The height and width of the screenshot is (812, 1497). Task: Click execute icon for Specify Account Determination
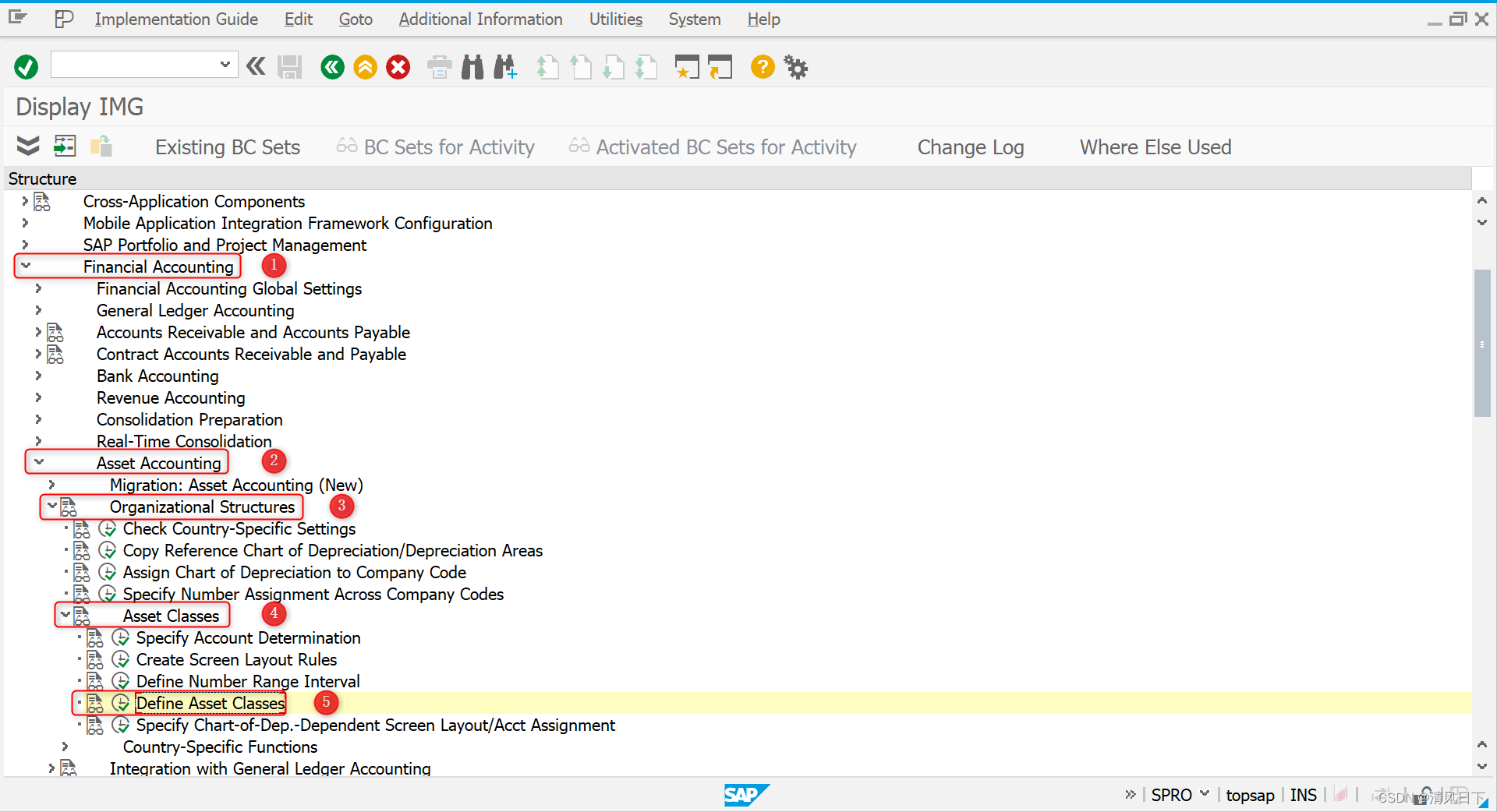click(120, 637)
